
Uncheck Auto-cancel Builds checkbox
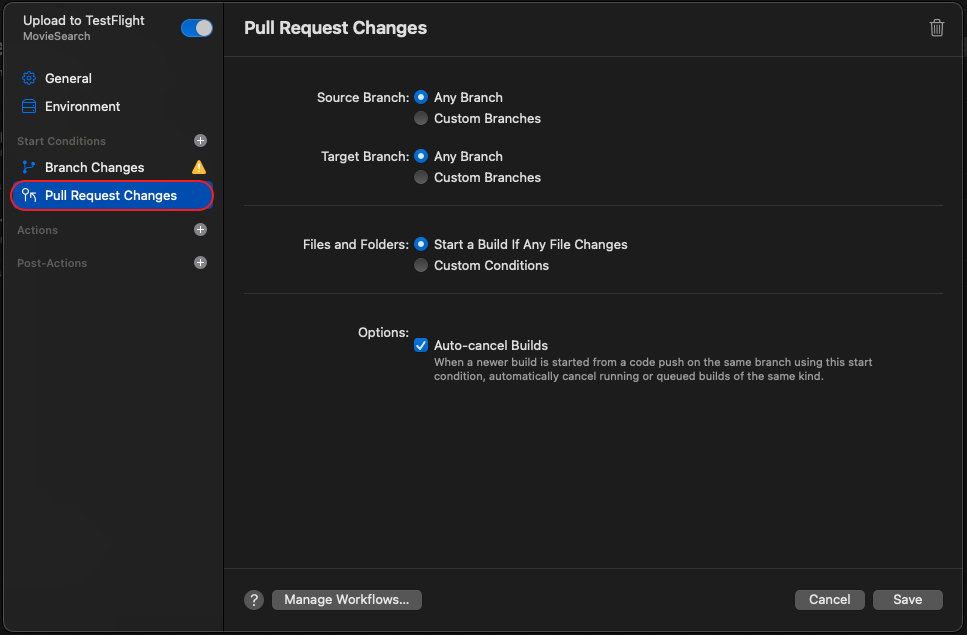pyautogui.click(x=421, y=345)
